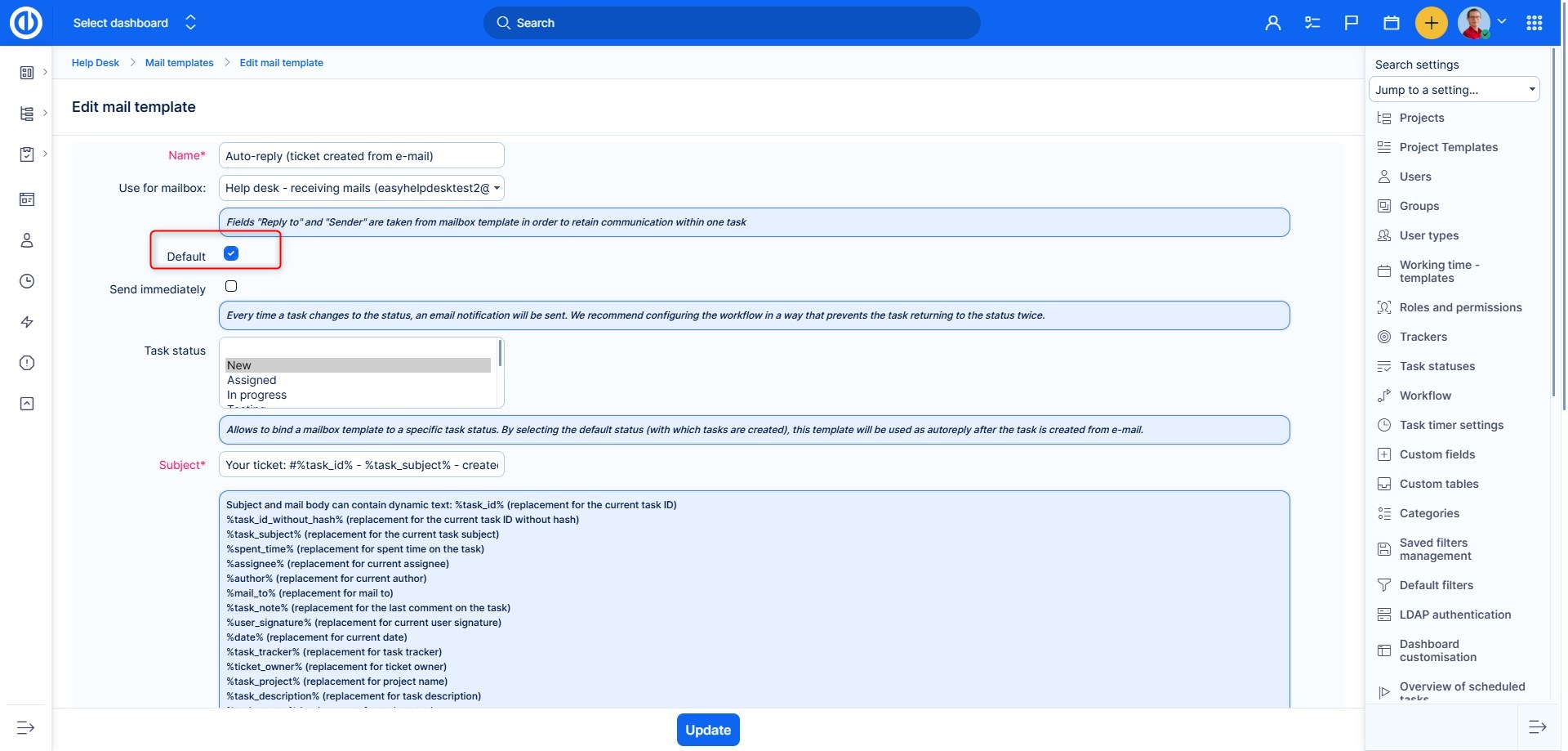The width and height of the screenshot is (1568, 751).
Task: Open the Use for mailbox dropdown
Action: point(361,188)
